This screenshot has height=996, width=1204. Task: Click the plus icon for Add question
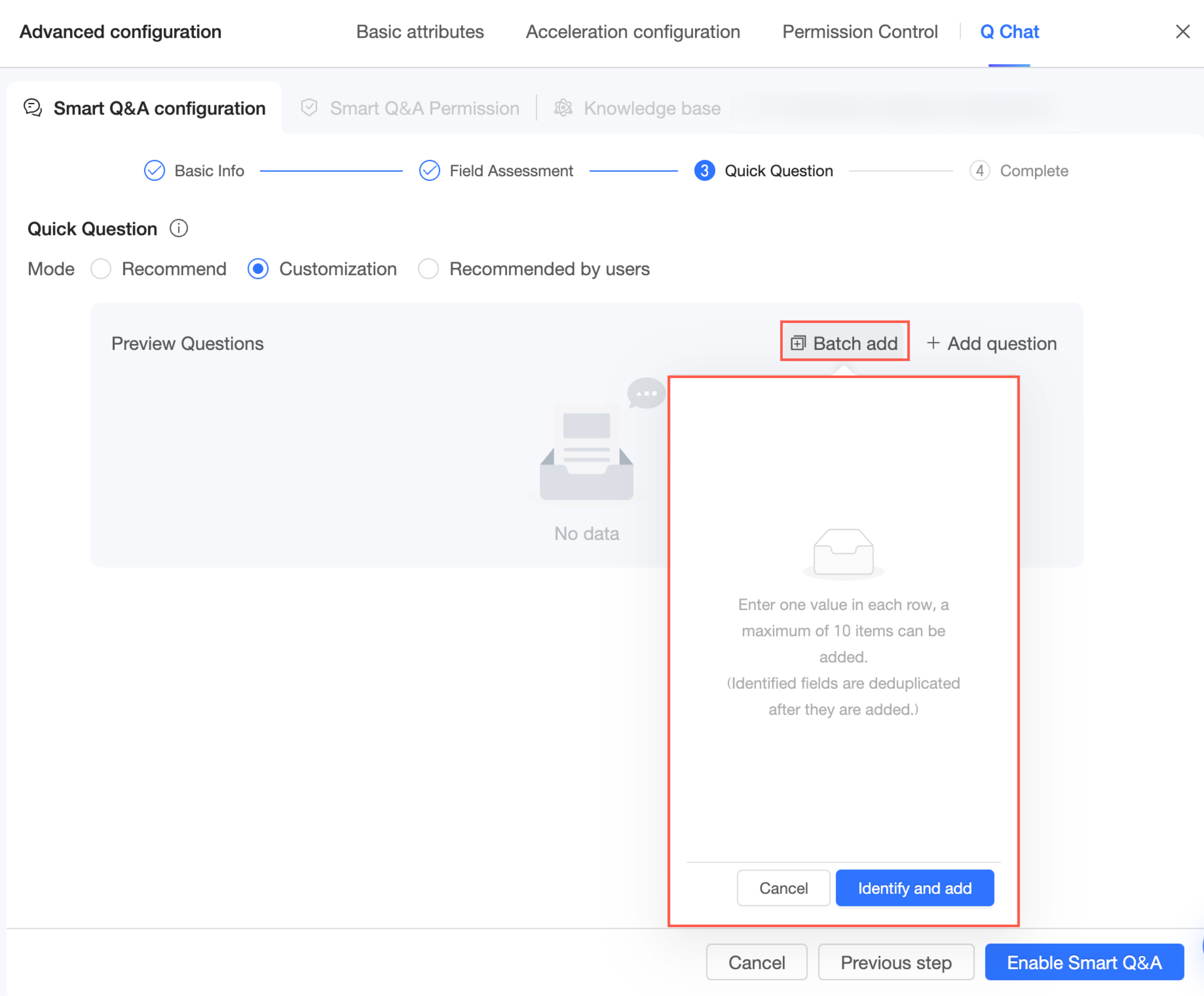933,343
